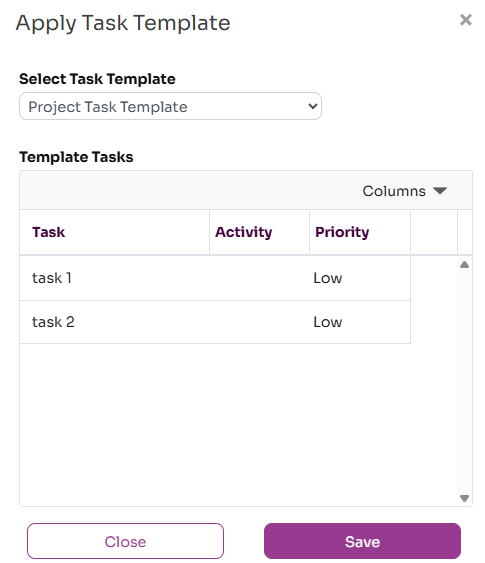Click the vertical scrollbar track of the grid
Viewport: 485px width, 563px height.
click(465, 381)
